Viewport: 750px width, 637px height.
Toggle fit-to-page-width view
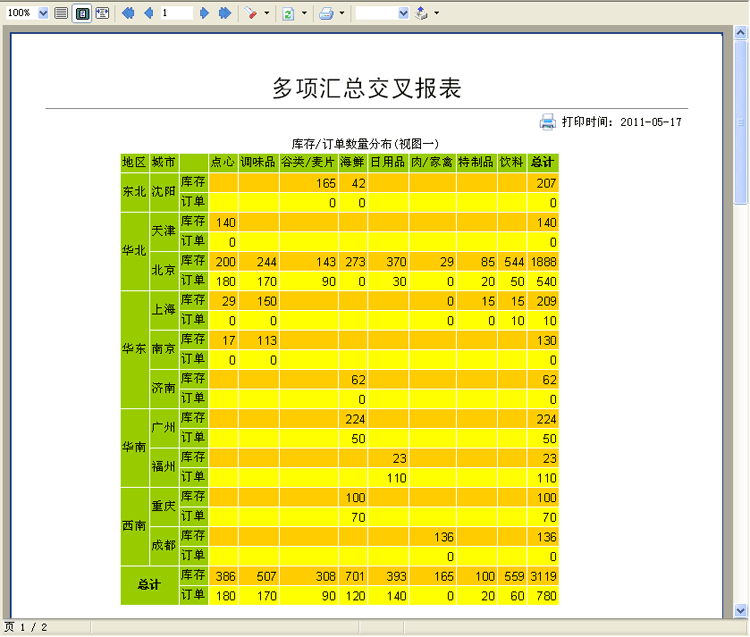pos(102,13)
